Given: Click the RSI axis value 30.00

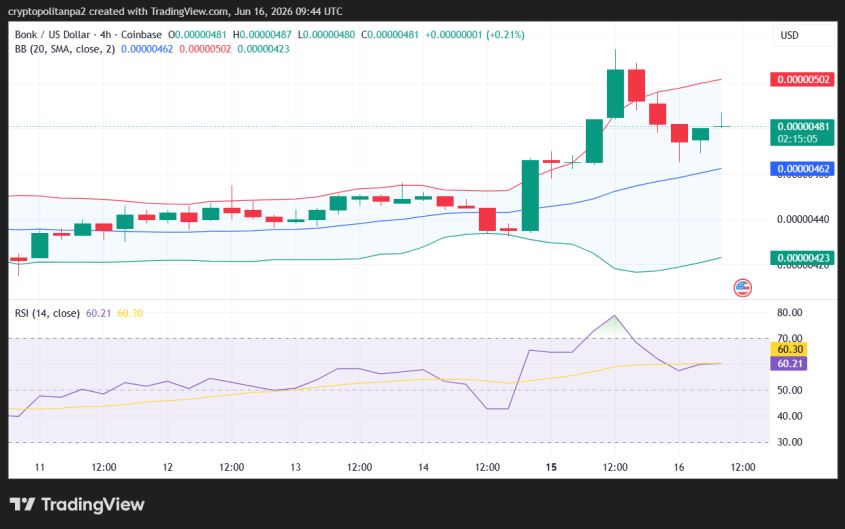Looking at the screenshot, I should click(789, 442).
